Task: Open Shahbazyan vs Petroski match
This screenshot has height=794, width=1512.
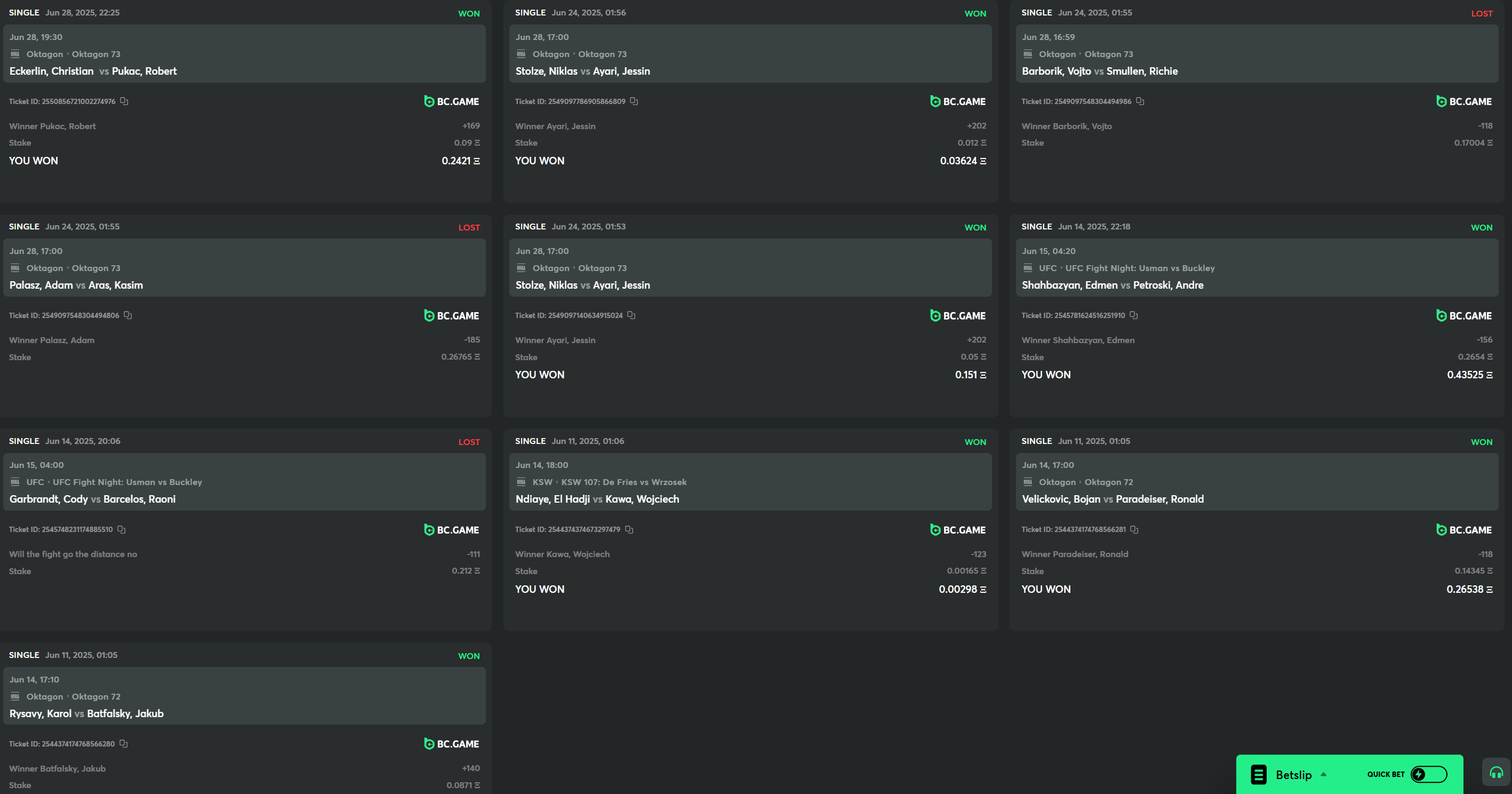Action: coord(1113,285)
